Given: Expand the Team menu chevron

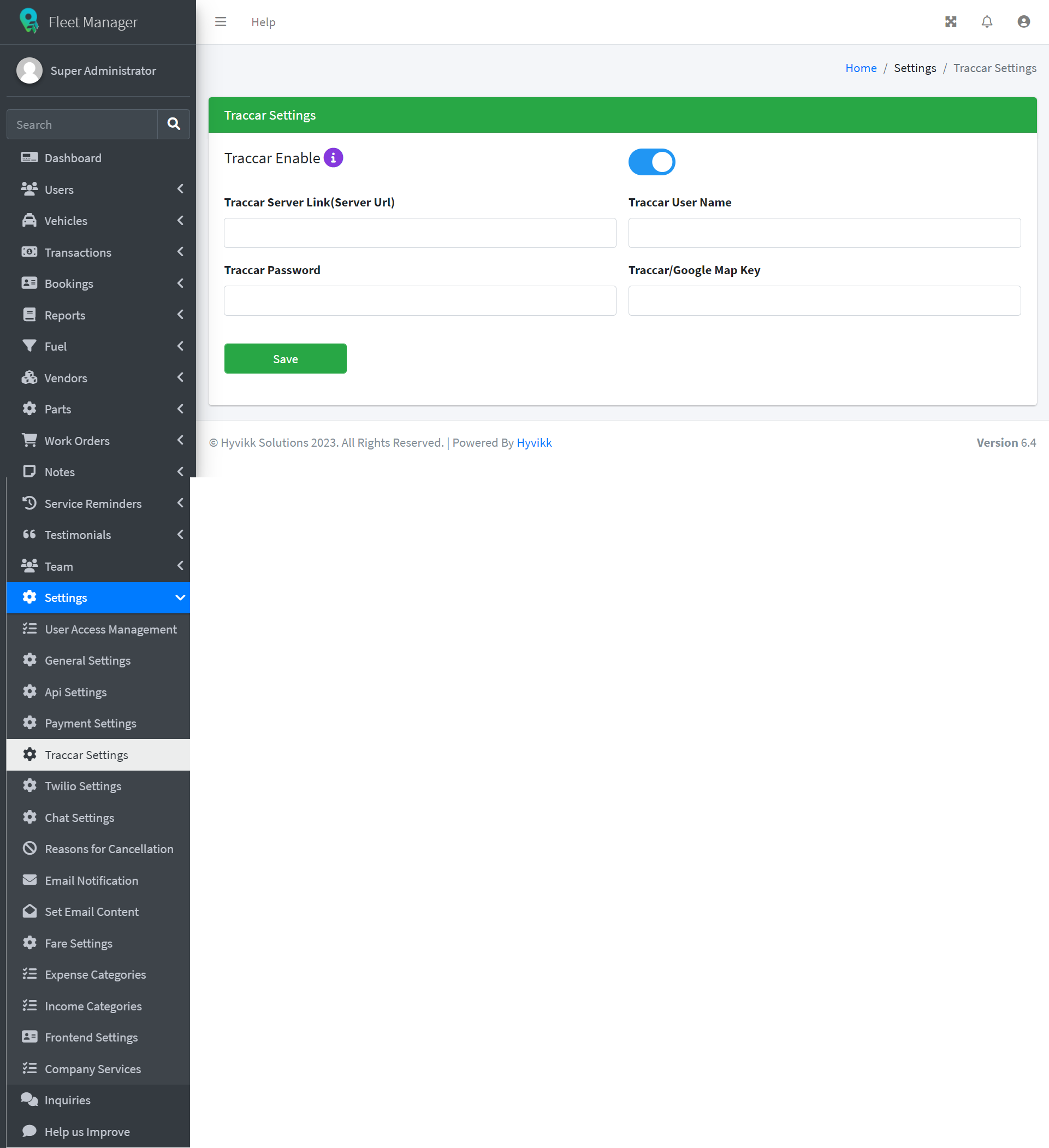Looking at the screenshot, I should [x=181, y=565].
